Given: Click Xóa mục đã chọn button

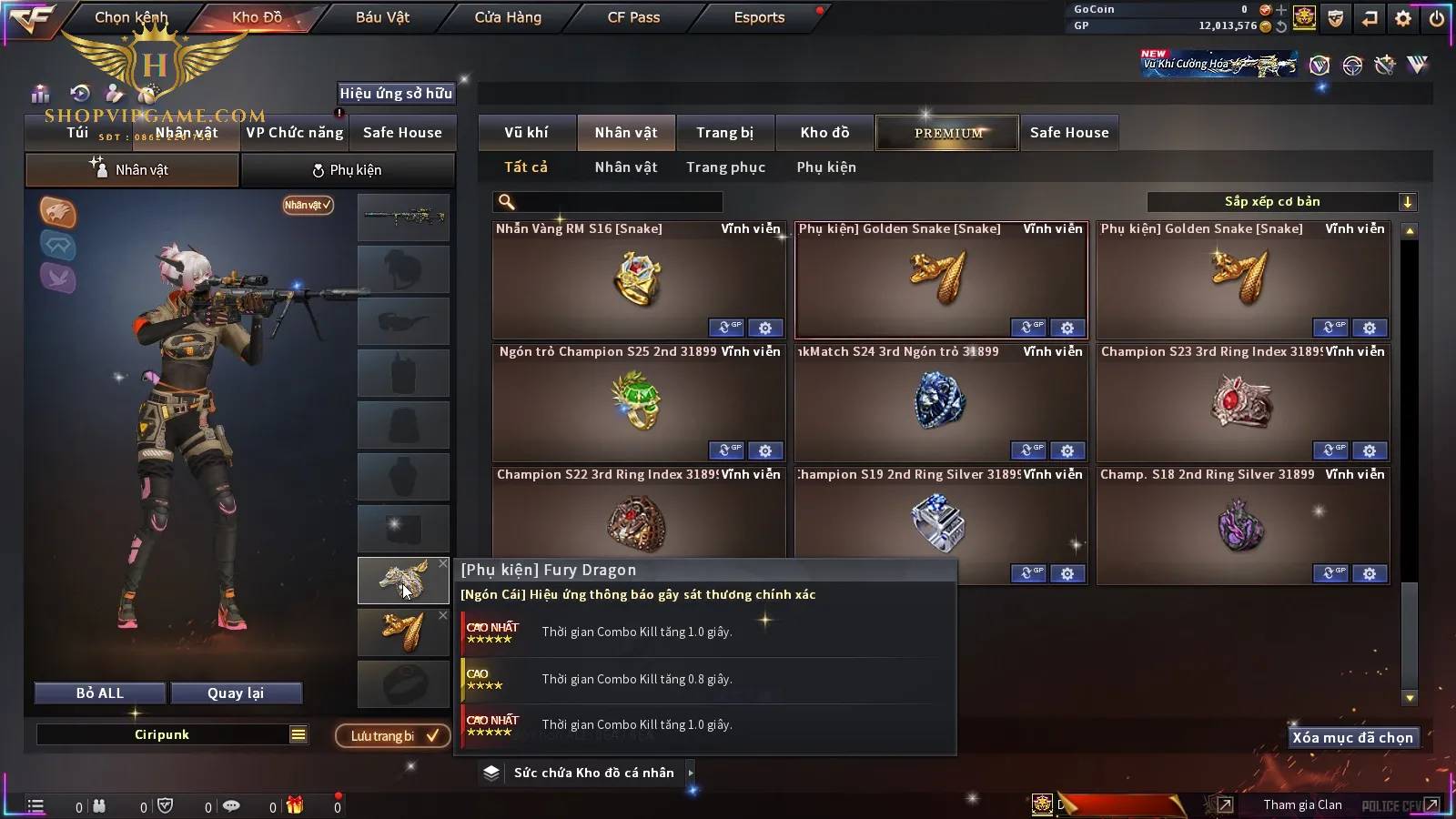Looking at the screenshot, I should tap(1352, 737).
